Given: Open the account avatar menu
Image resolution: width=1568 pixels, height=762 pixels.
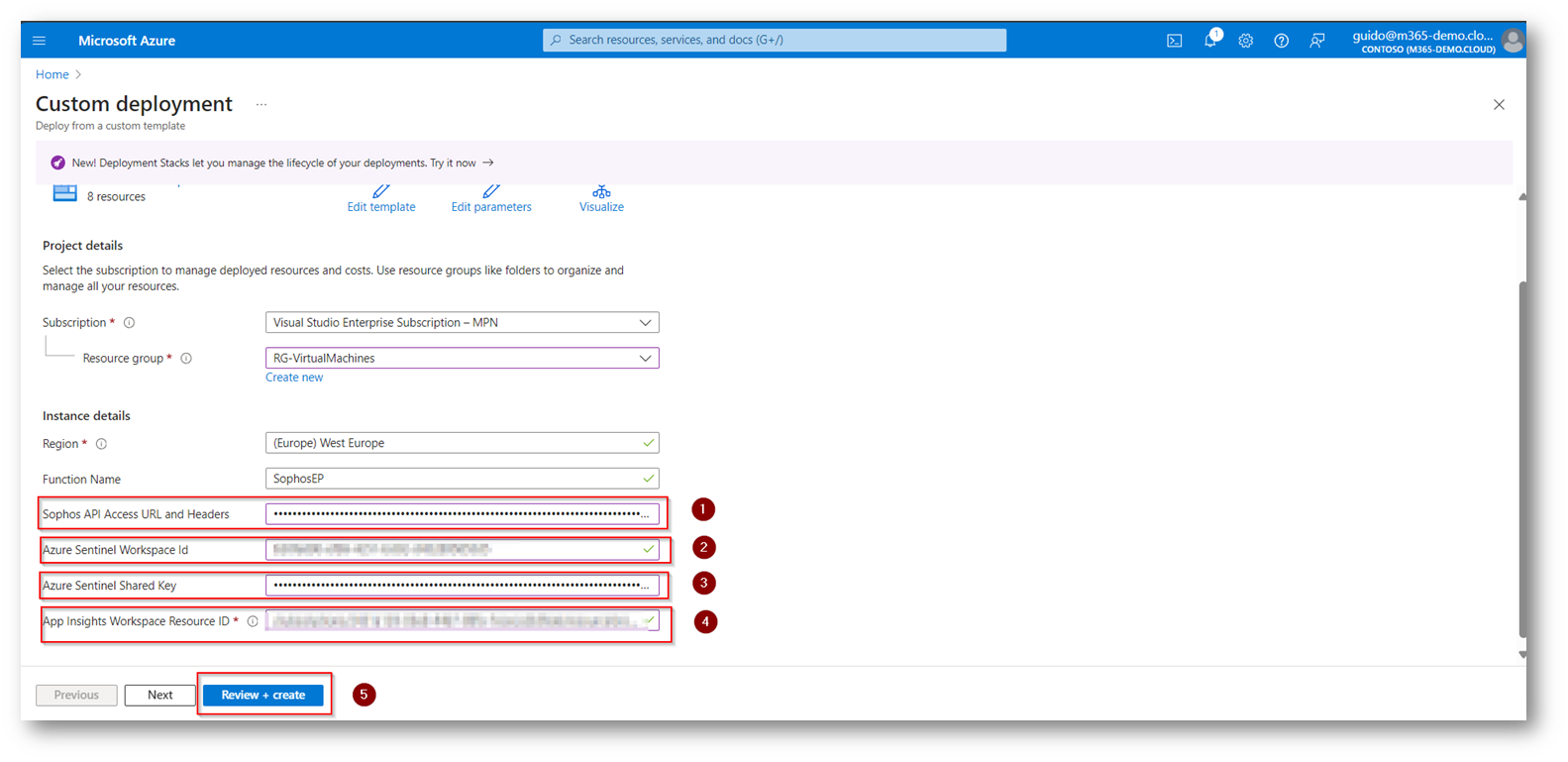Looking at the screenshot, I should point(1512,41).
